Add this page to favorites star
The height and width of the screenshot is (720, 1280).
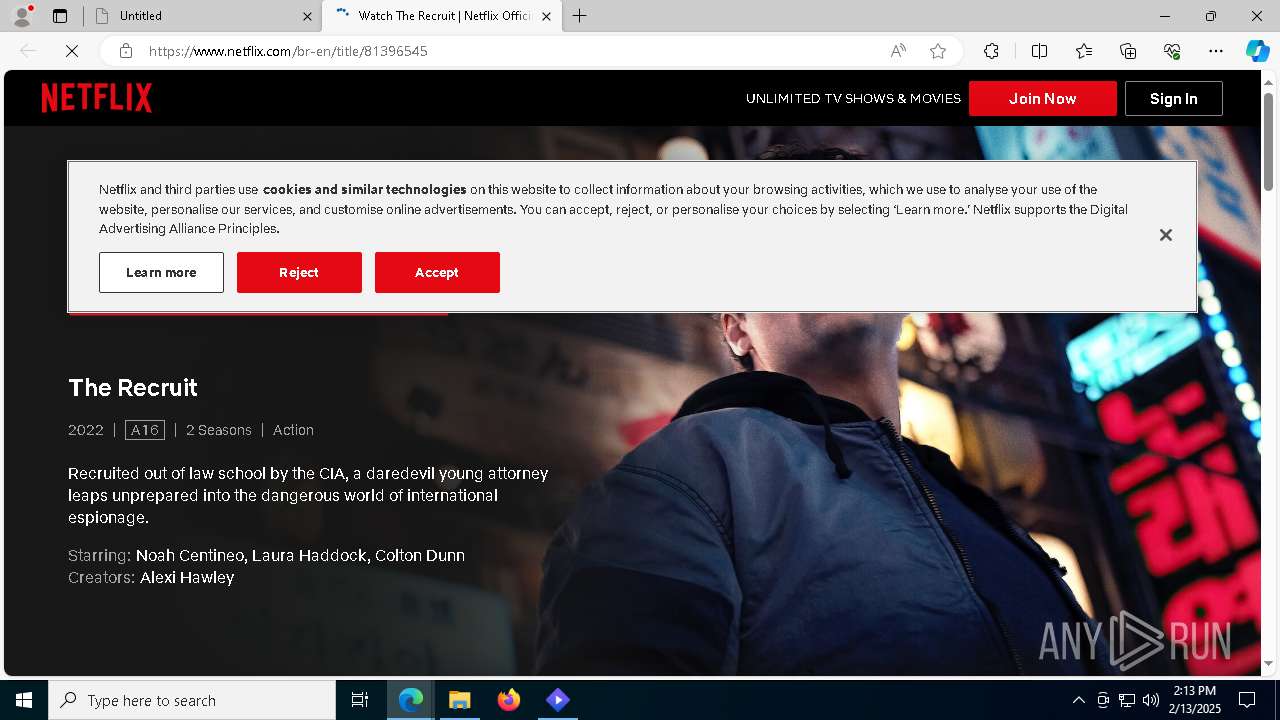pyautogui.click(x=938, y=51)
